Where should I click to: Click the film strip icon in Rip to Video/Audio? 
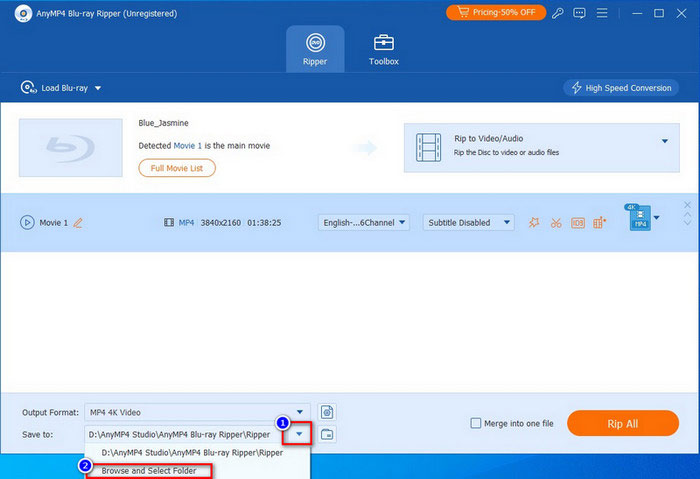tap(428, 147)
